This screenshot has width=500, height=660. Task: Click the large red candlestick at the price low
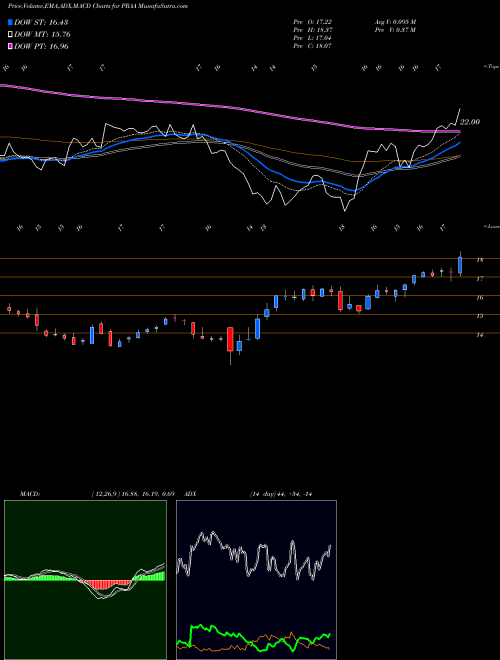[230, 339]
